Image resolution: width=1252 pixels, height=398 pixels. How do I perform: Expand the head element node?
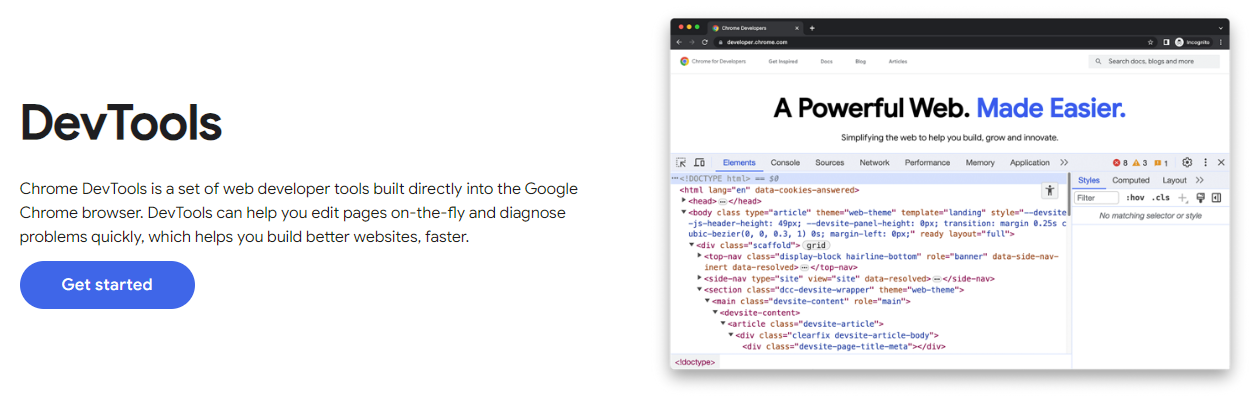(x=685, y=200)
